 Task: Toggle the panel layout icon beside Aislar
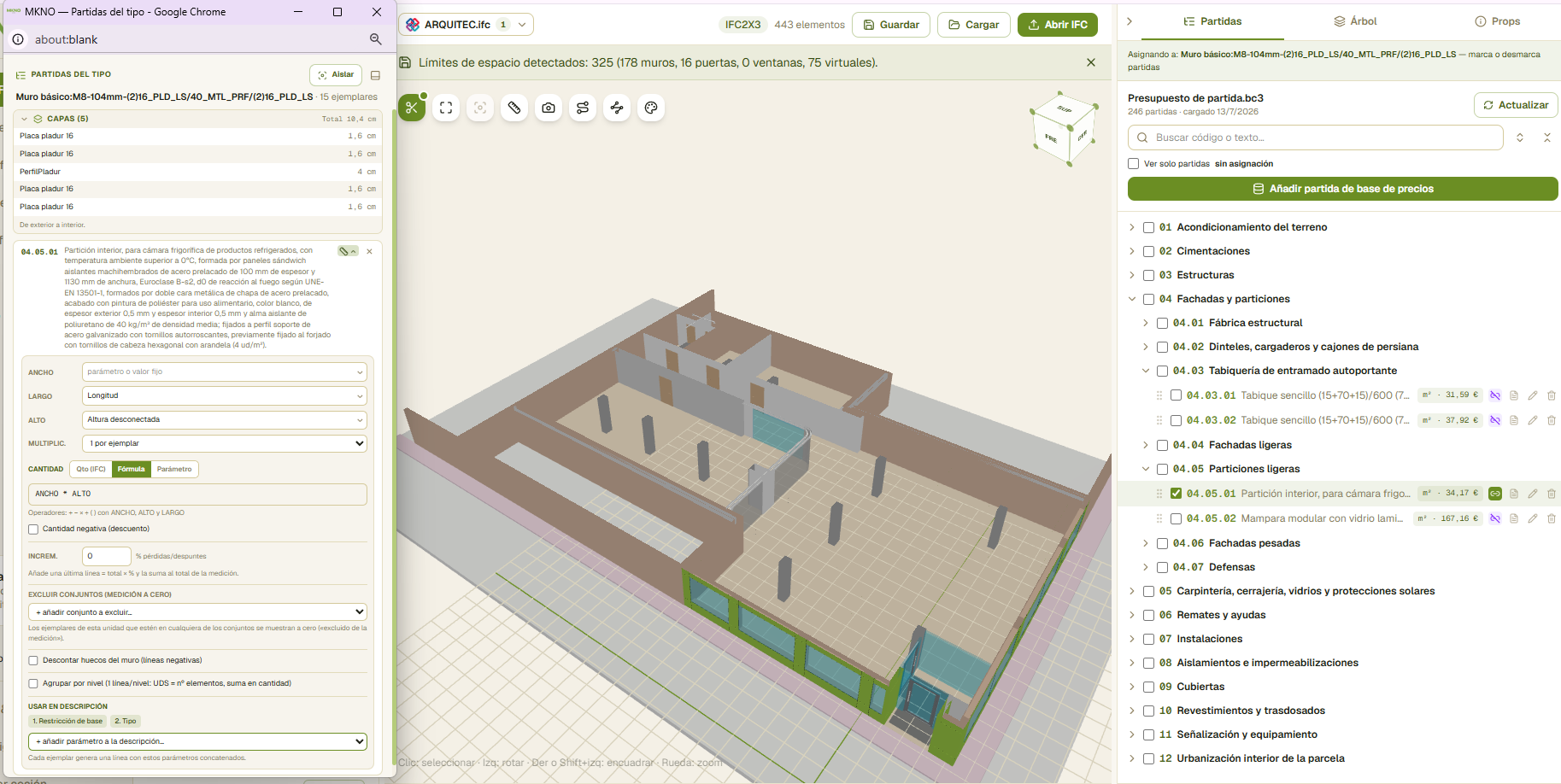coord(375,75)
